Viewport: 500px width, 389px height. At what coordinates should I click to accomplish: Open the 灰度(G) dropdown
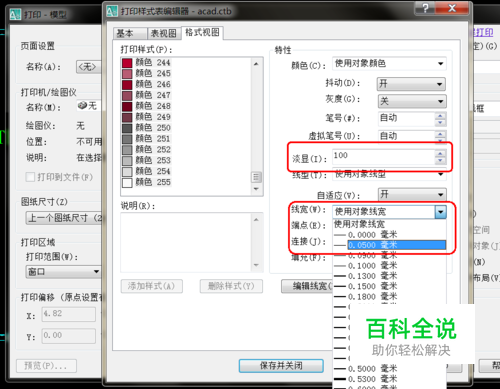click(x=412, y=101)
